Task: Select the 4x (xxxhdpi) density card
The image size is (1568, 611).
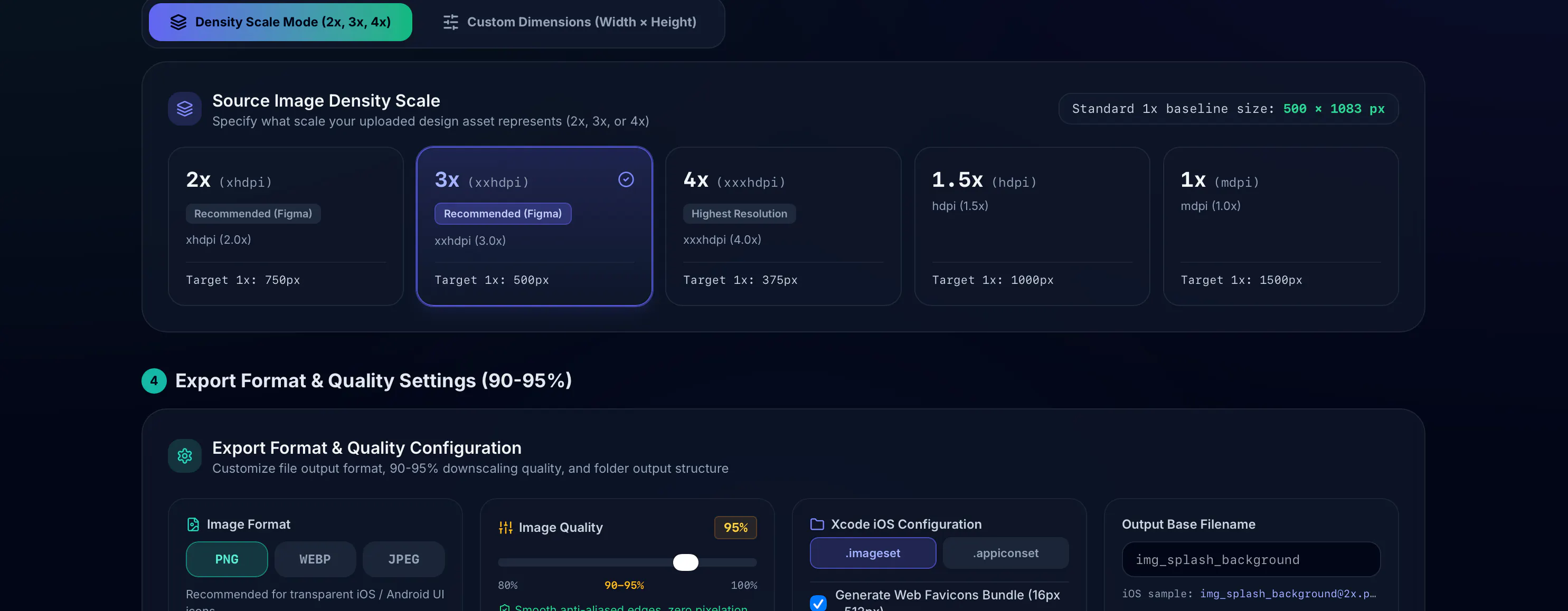Action: [x=783, y=226]
